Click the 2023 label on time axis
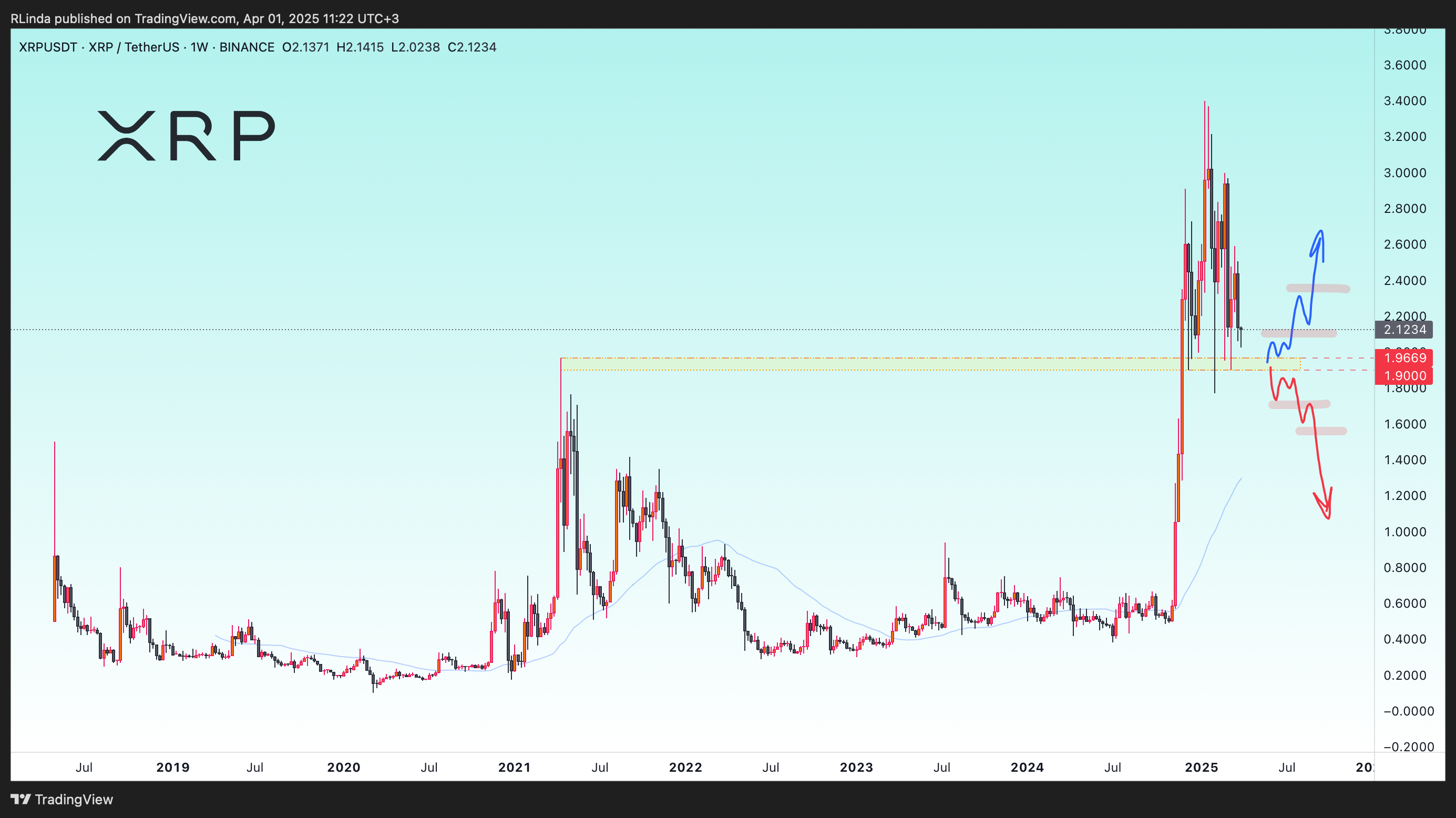The height and width of the screenshot is (818, 1456). click(x=856, y=767)
